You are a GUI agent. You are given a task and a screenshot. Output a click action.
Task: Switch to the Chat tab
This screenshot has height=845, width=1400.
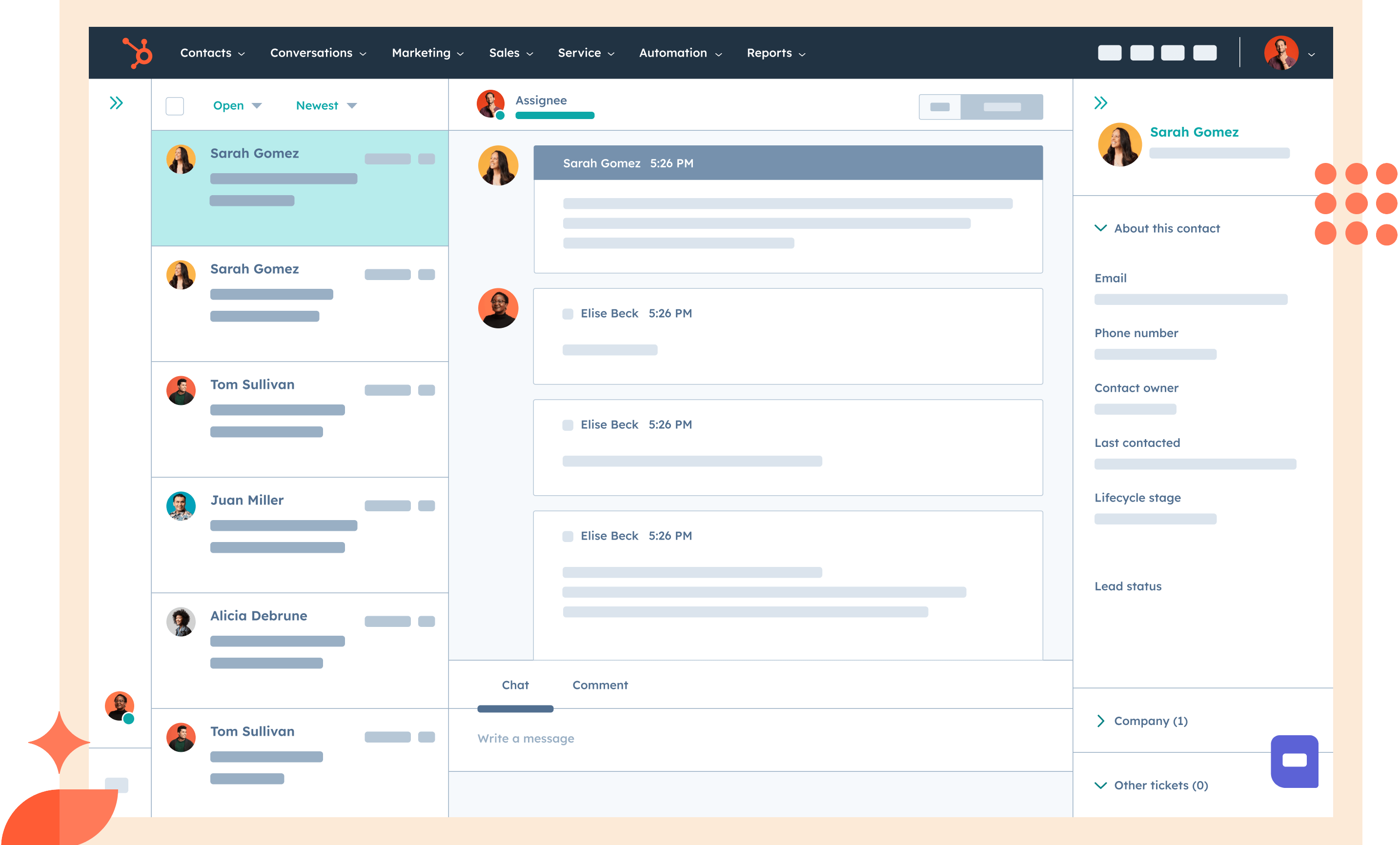click(515, 685)
